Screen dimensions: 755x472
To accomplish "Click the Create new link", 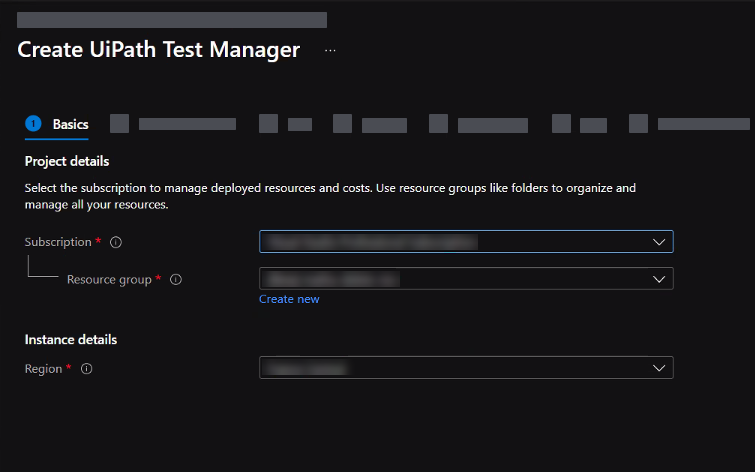I will click(x=289, y=299).
